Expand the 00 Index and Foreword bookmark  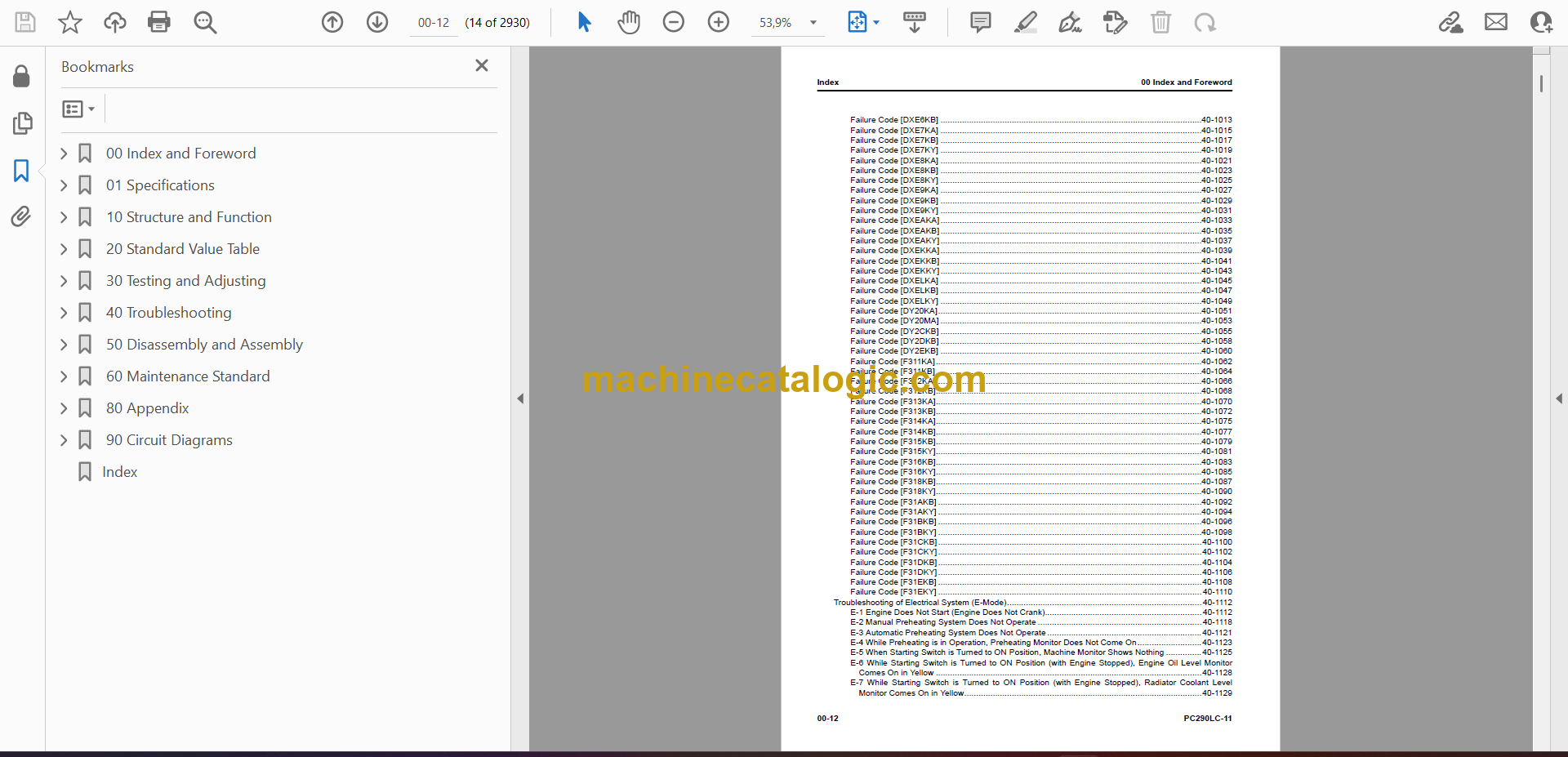(64, 154)
